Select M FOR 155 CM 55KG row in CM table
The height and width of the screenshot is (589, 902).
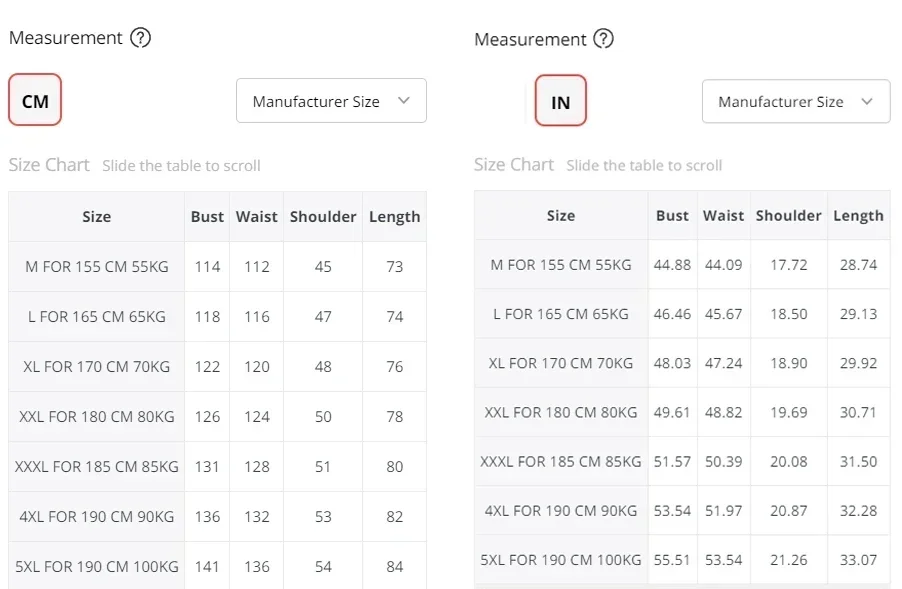tap(96, 266)
